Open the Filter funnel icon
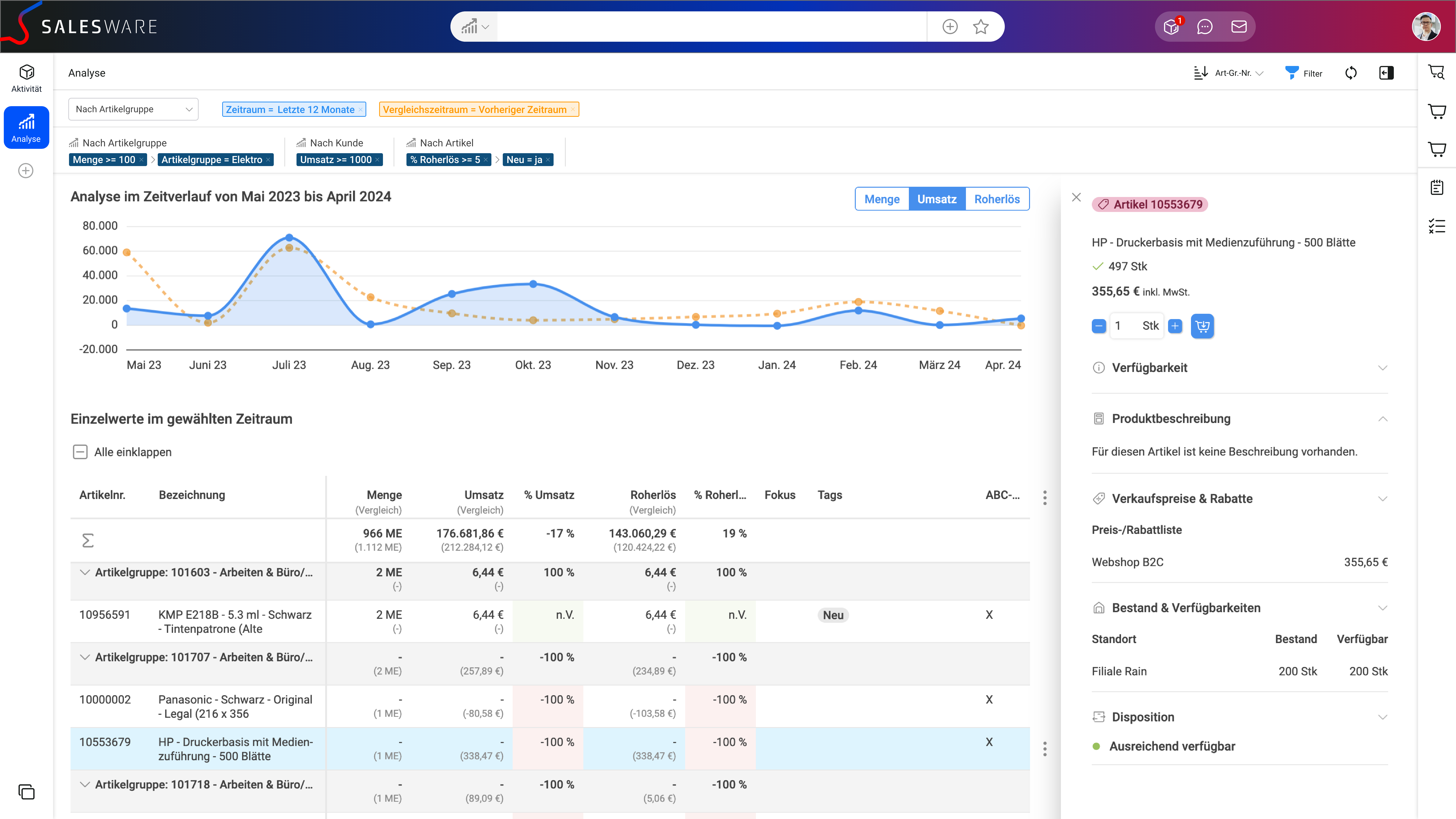 [x=1292, y=73]
